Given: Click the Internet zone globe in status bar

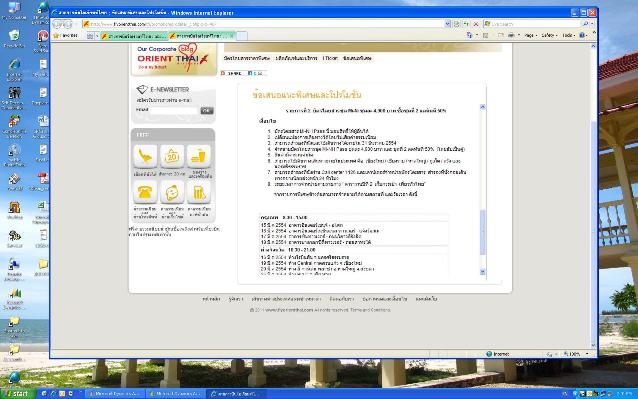Looking at the screenshot, I should click(x=489, y=354).
